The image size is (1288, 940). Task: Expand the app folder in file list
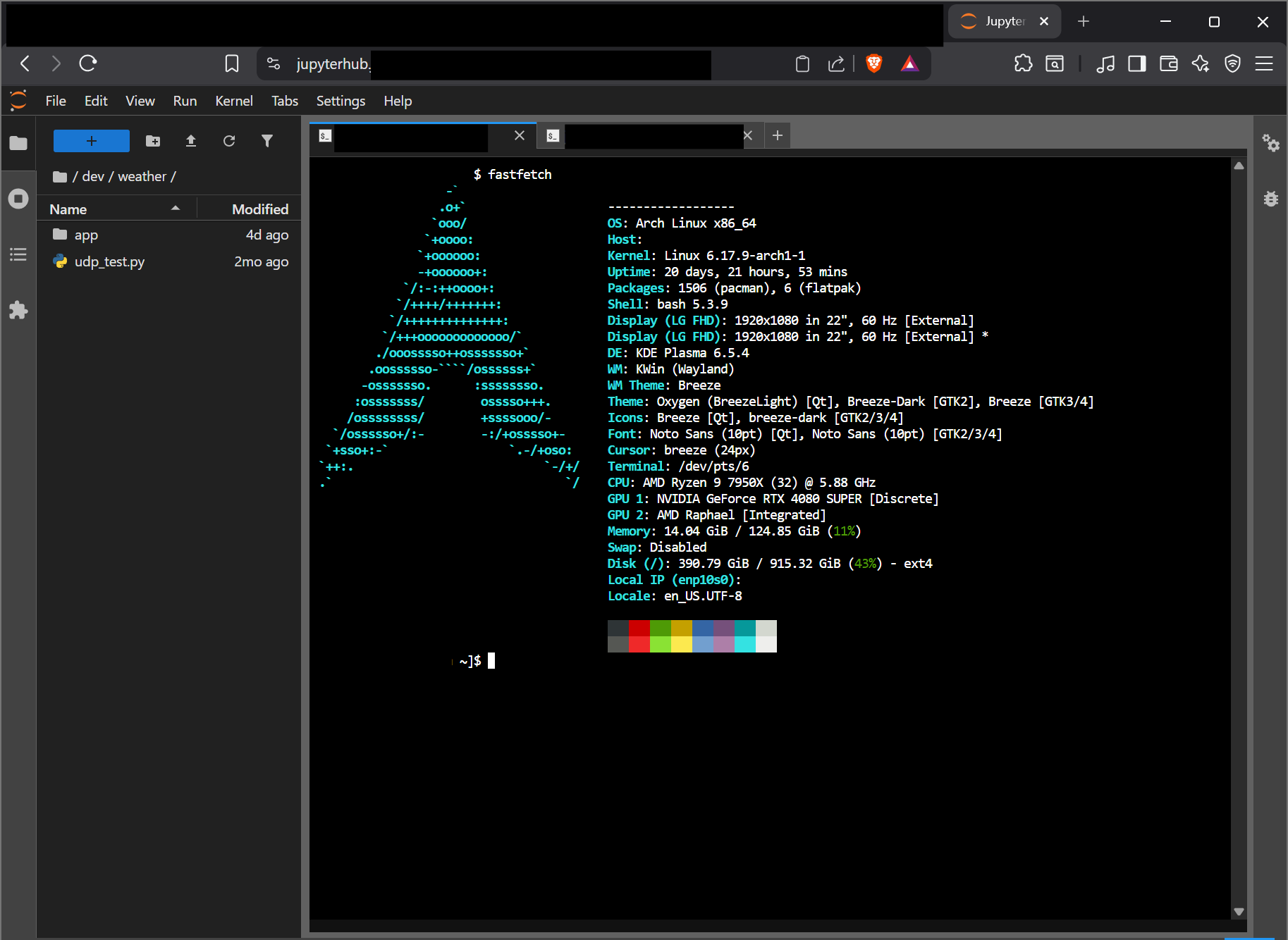click(x=86, y=235)
